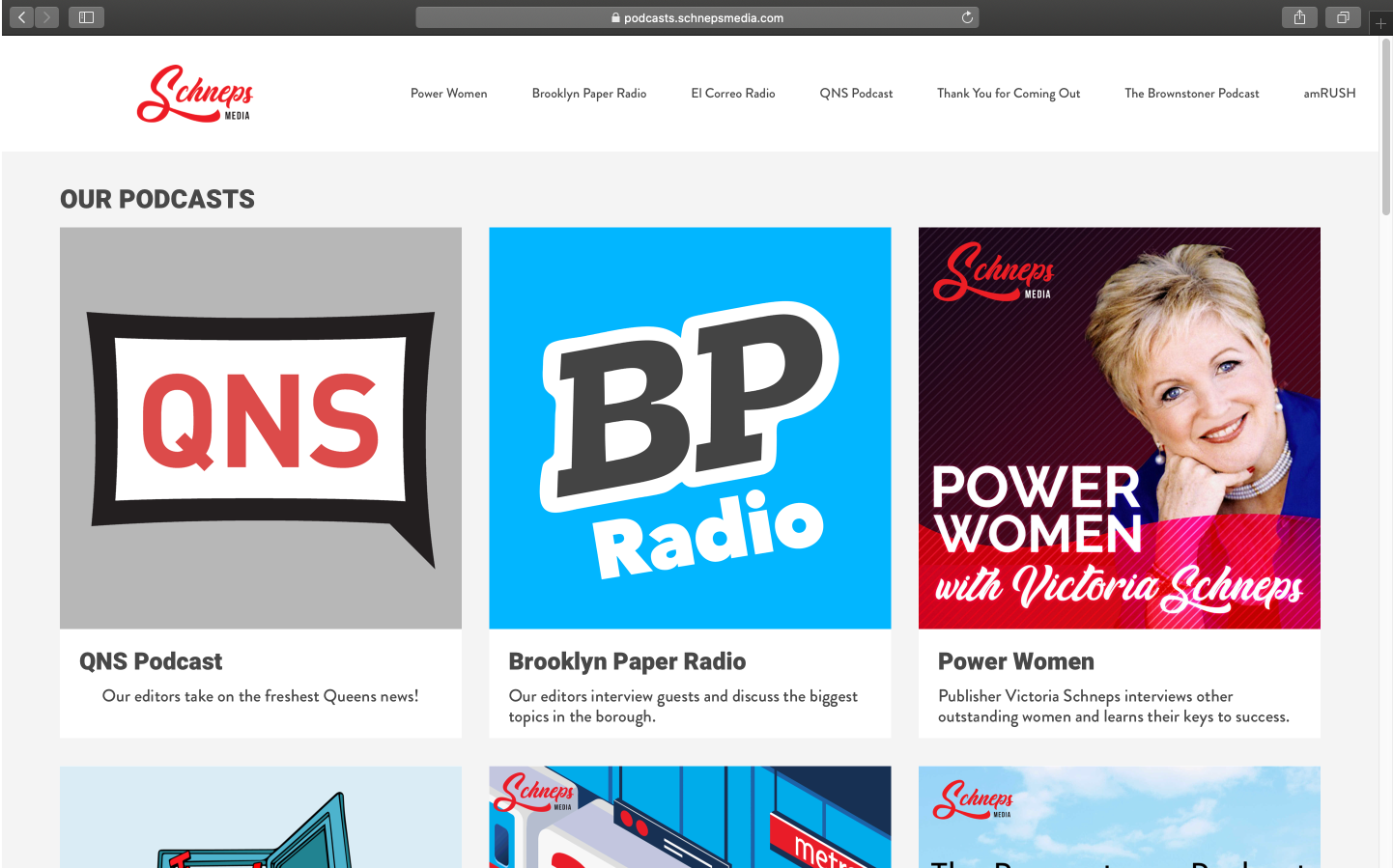
Task: Open the amRUSH nav item
Action: 1329,94
